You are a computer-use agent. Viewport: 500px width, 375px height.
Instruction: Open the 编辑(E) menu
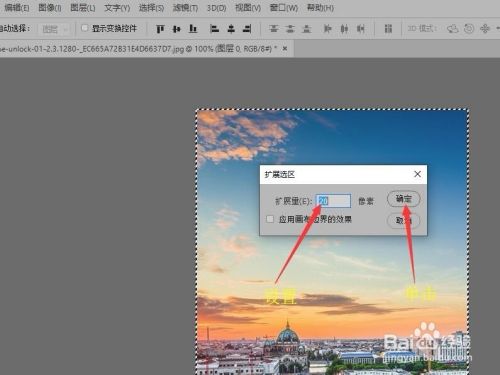point(17,8)
